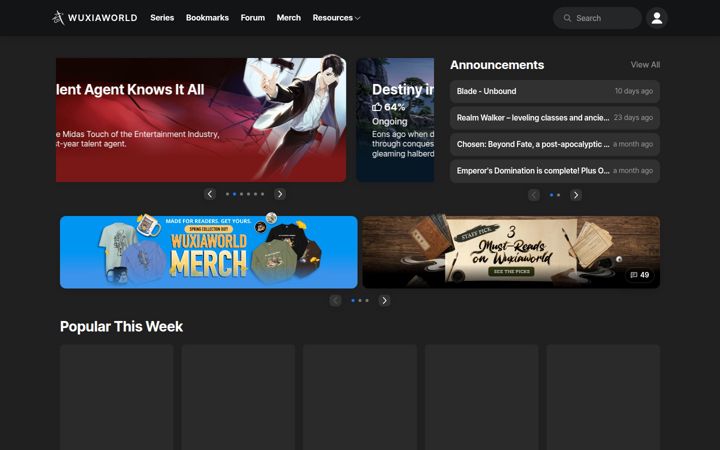
Task: Open Blade - Unbound announcement
Action: click(x=555, y=91)
